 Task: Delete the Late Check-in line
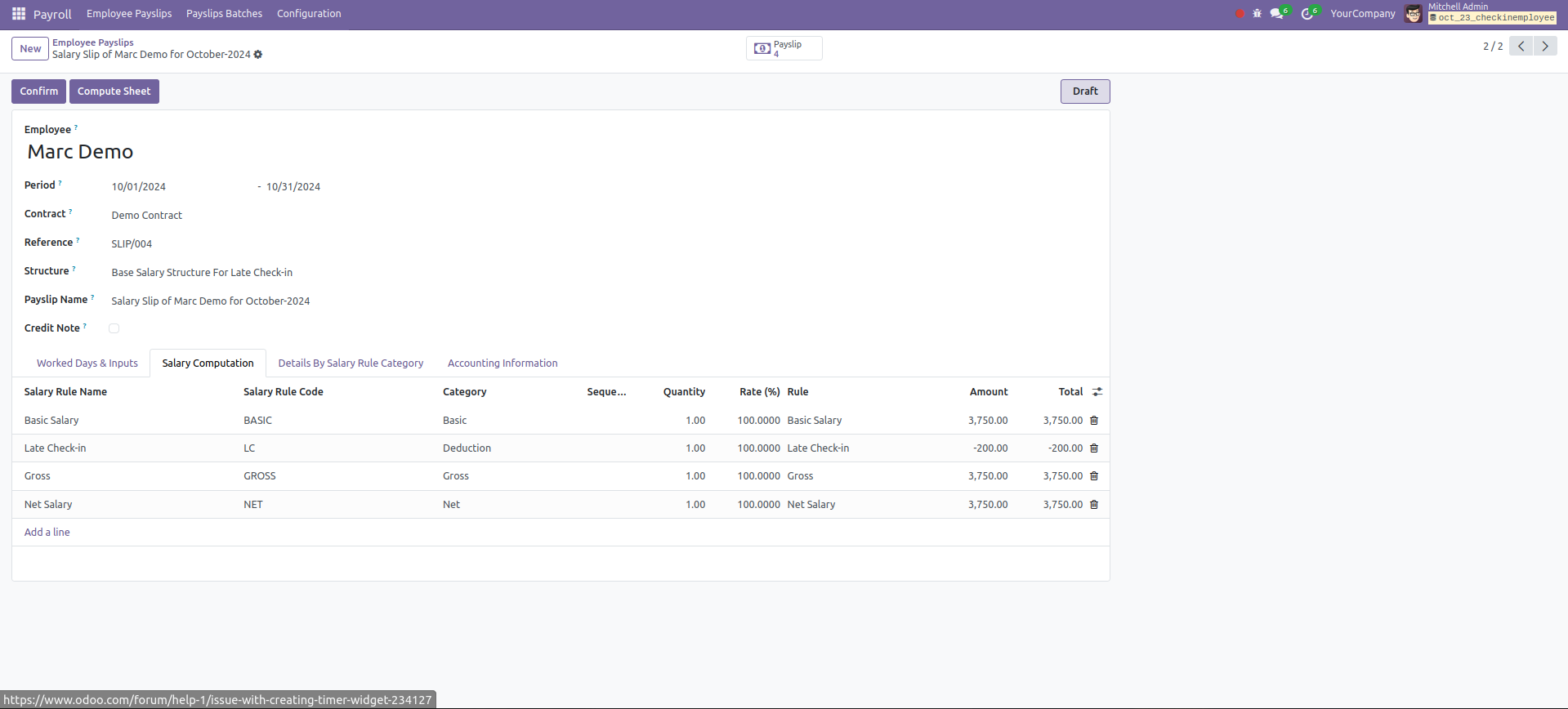coord(1094,448)
